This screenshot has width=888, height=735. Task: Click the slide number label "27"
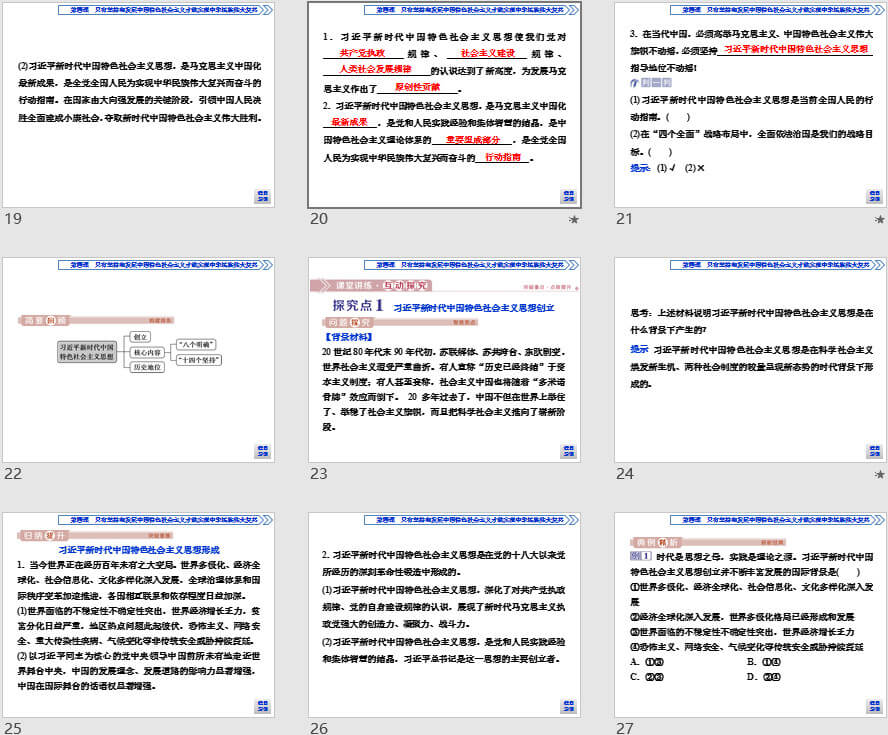pos(625,728)
